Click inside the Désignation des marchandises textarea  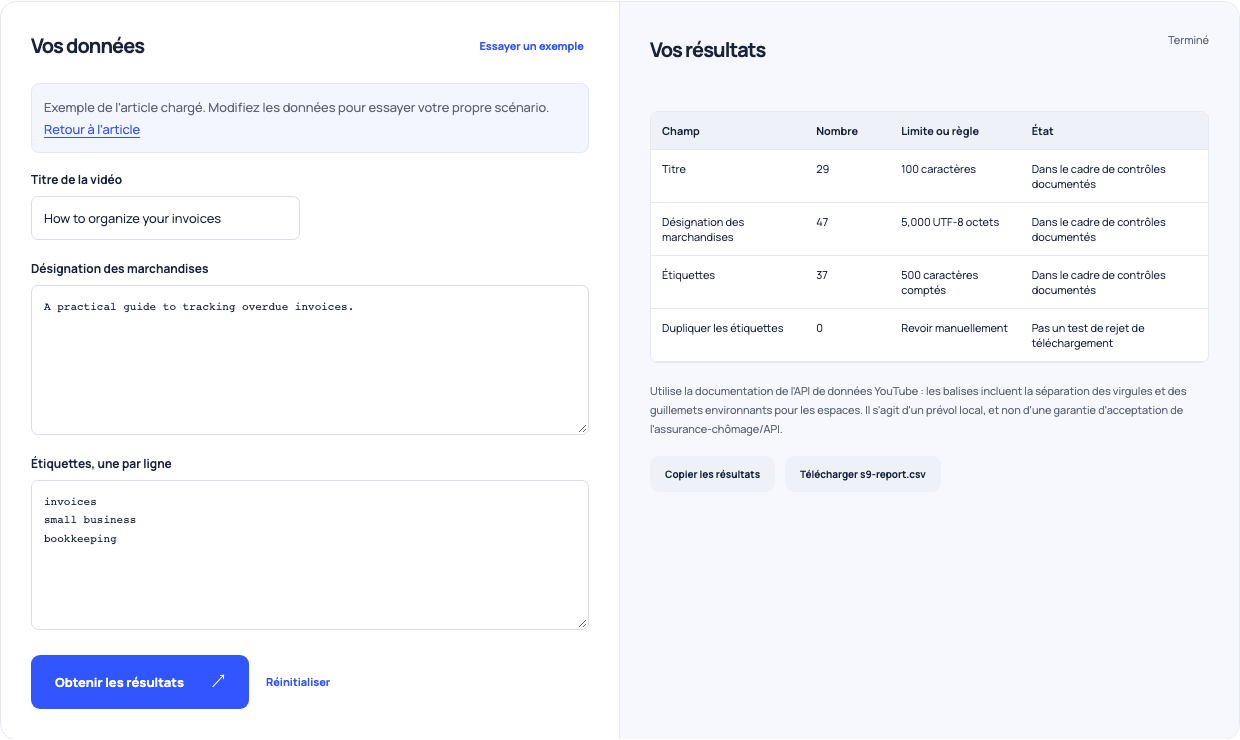(310, 360)
